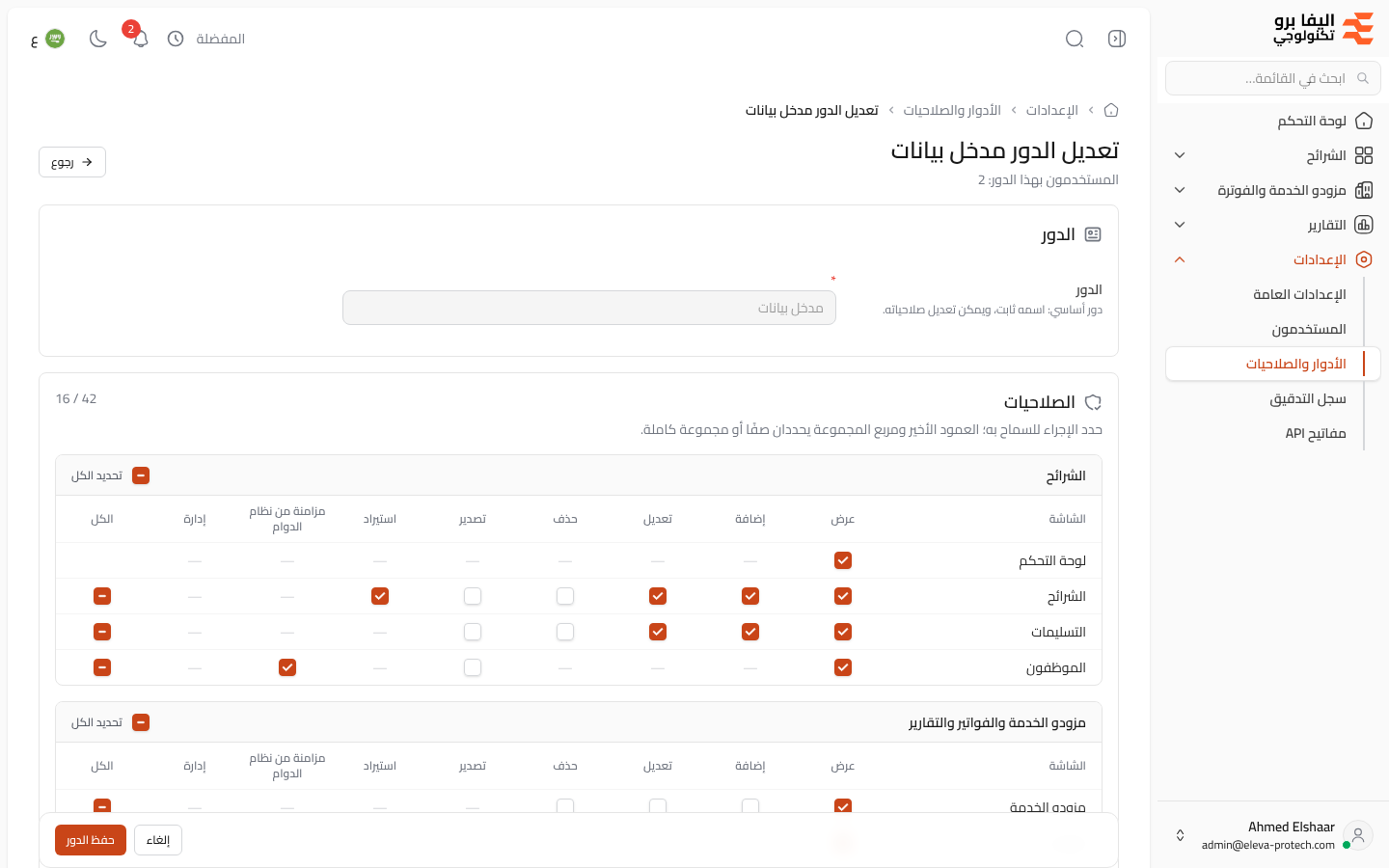
Task: Click the مزودو الخدمة والفوترة building icon
Action: pos(1364,190)
